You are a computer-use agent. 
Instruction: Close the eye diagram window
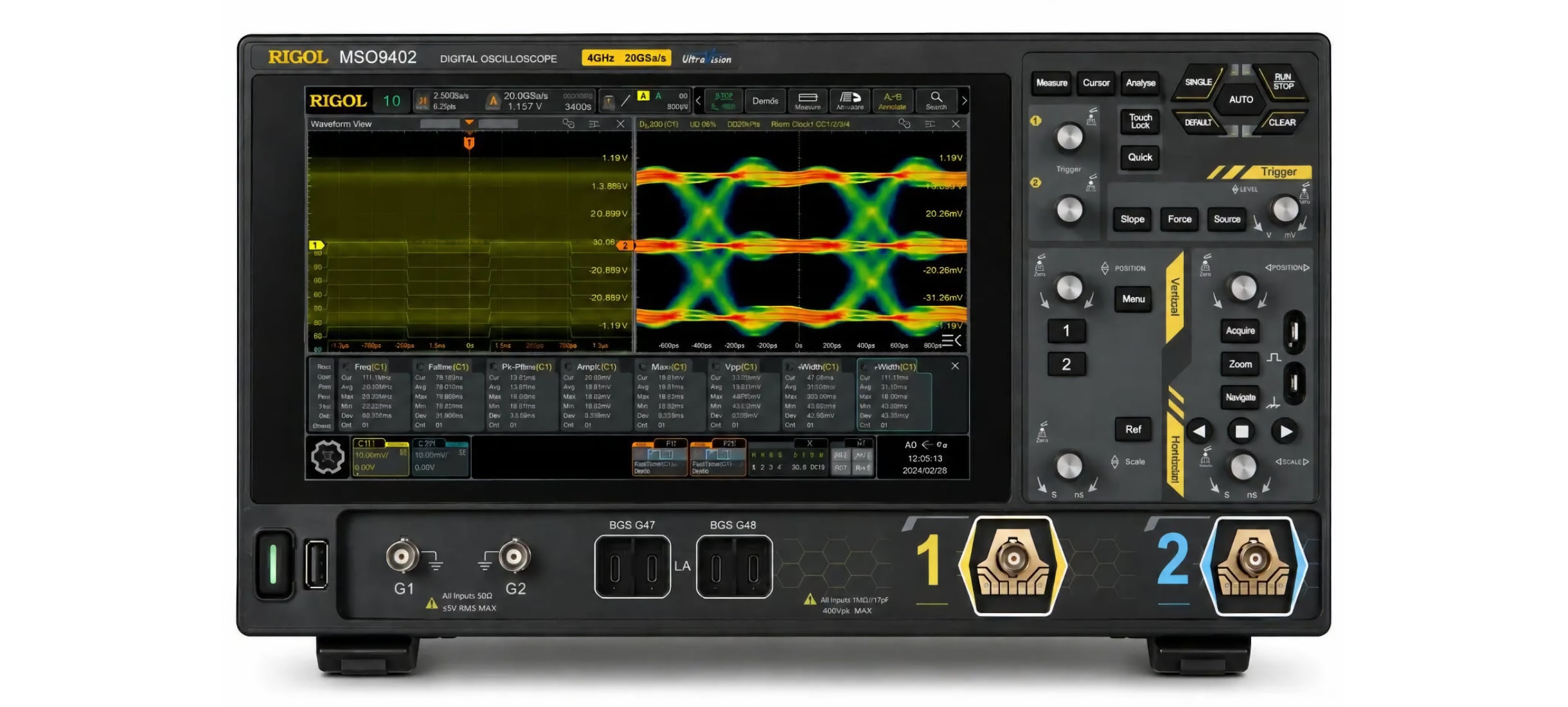956,123
